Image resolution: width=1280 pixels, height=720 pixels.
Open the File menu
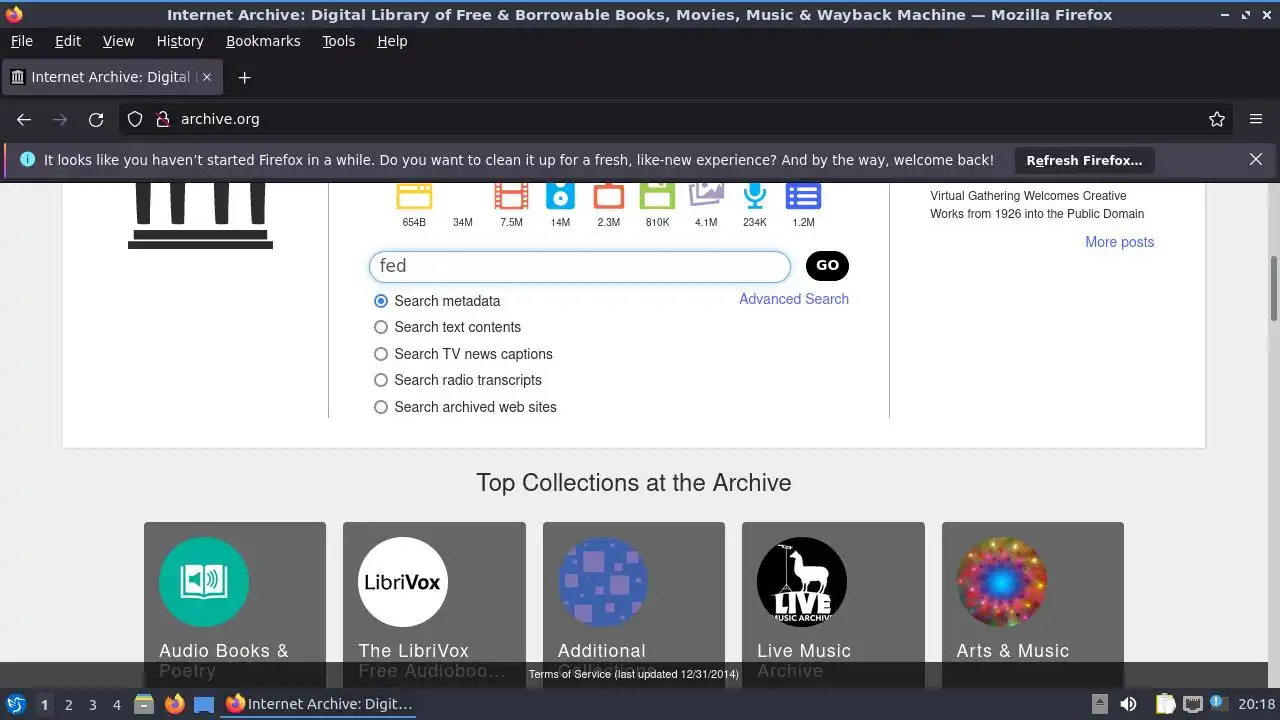pyautogui.click(x=21, y=41)
